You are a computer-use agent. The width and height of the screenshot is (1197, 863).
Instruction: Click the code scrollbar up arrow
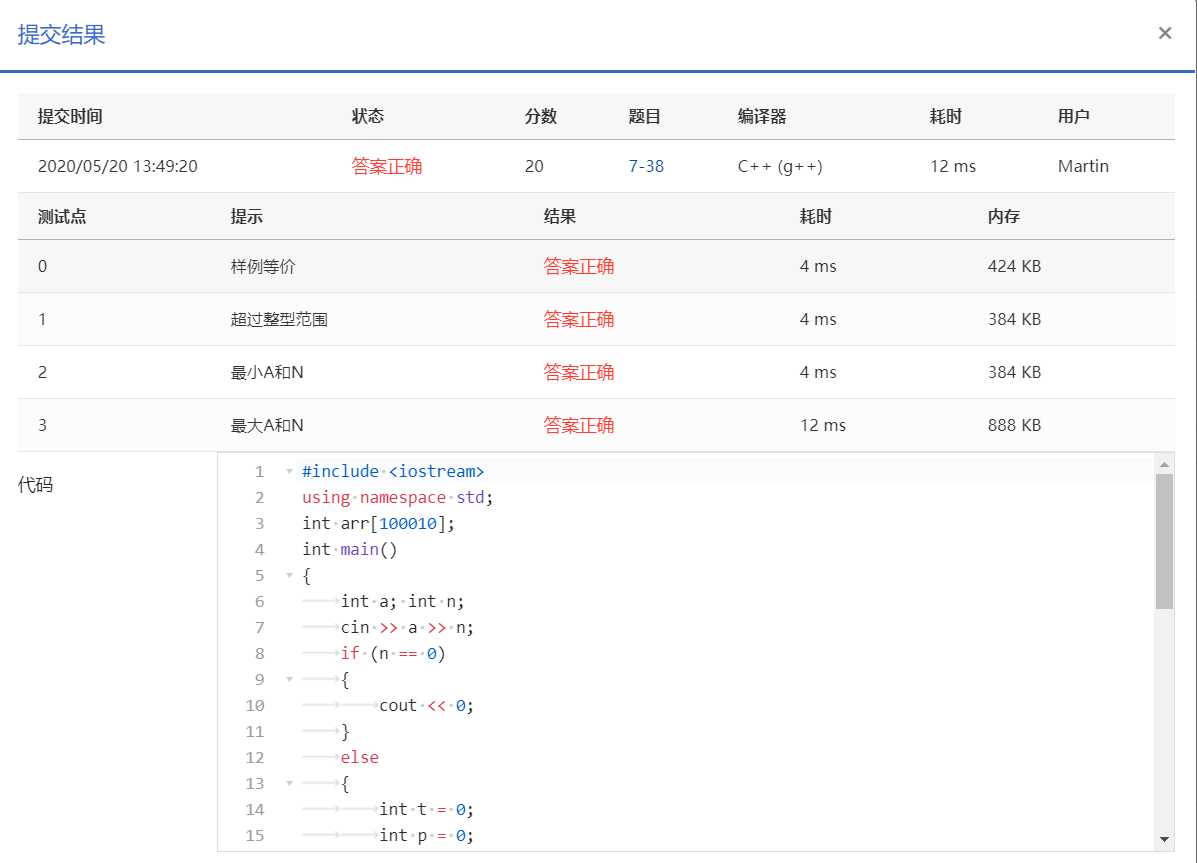(x=1164, y=464)
